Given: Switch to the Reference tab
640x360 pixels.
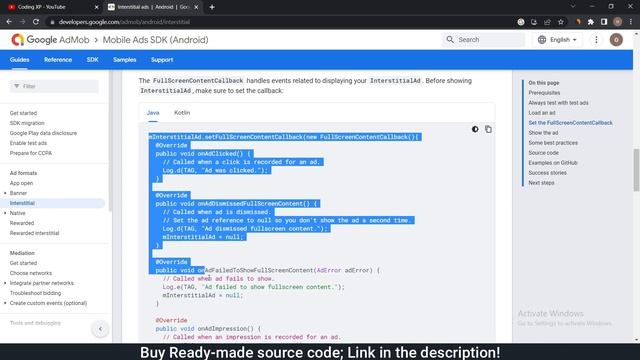Looking at the screenshot, I should [x=58, y=60].
